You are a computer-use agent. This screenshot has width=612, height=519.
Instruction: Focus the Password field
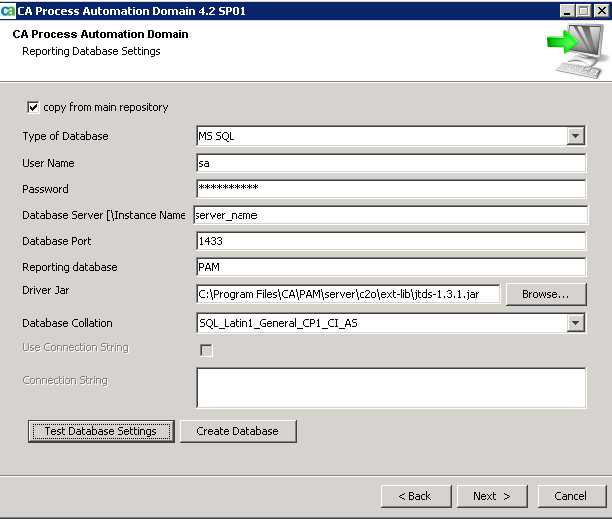pos(390,189)
